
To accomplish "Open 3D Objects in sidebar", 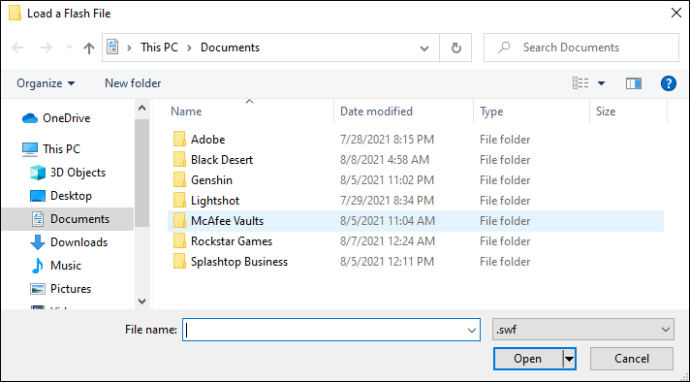I will click(x=78, y=172).
